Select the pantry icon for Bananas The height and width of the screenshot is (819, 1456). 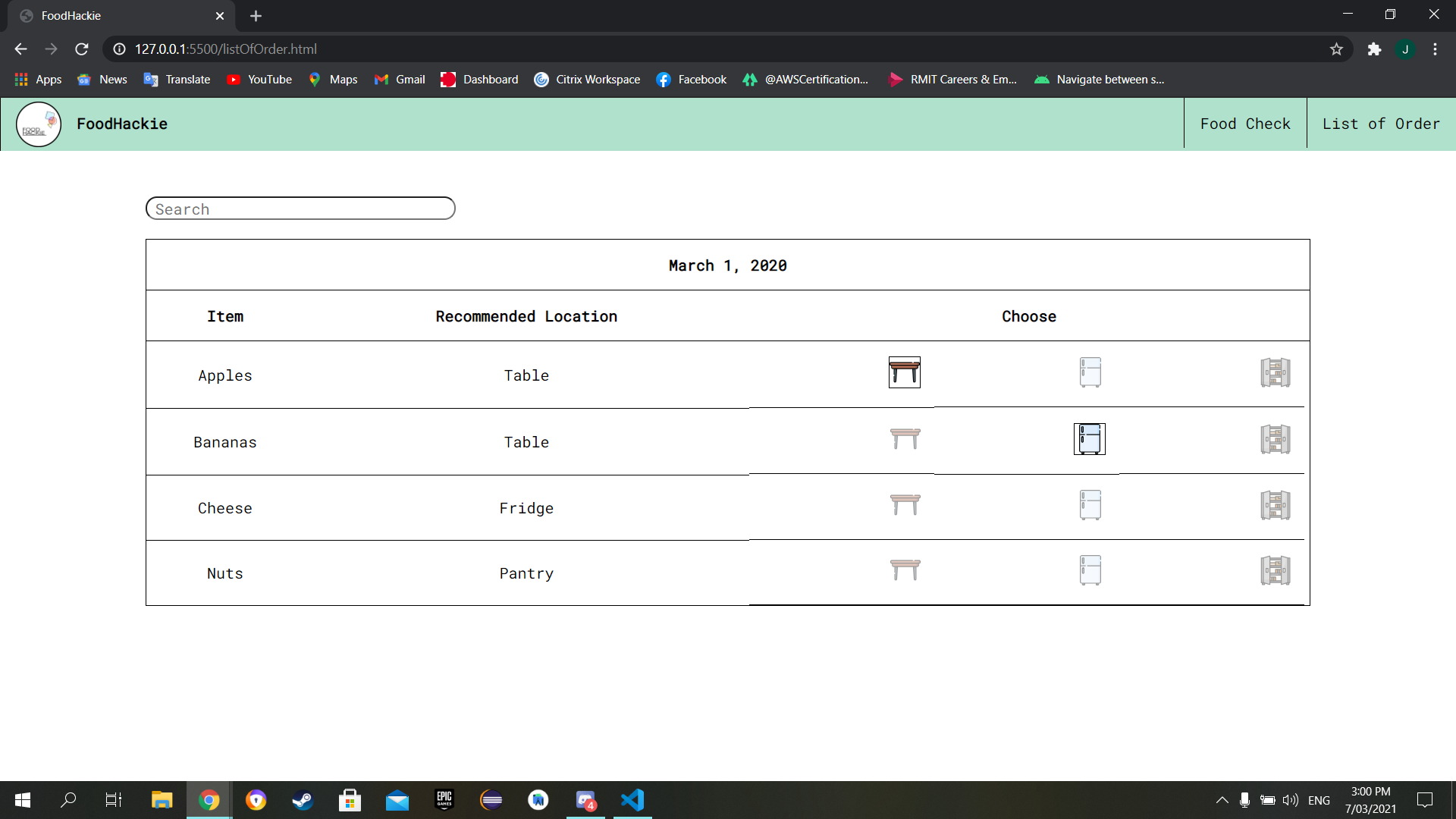(1275, 439)
